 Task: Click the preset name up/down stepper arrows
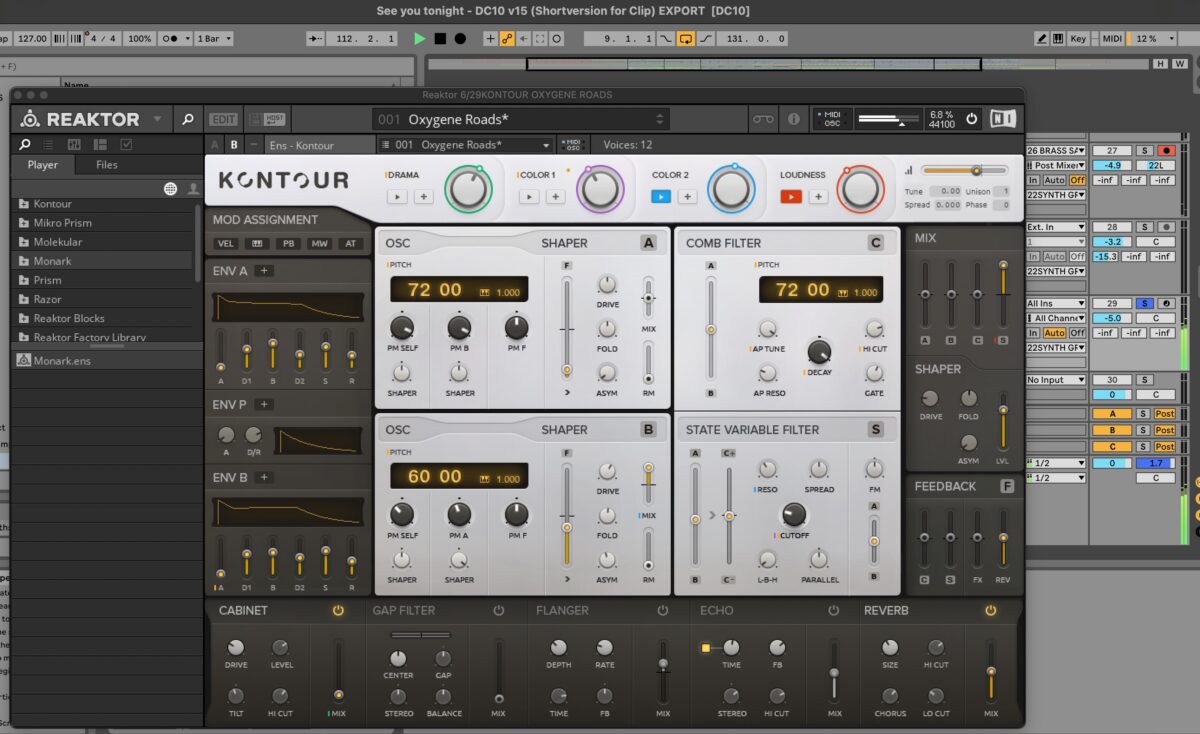pos(659,119)
